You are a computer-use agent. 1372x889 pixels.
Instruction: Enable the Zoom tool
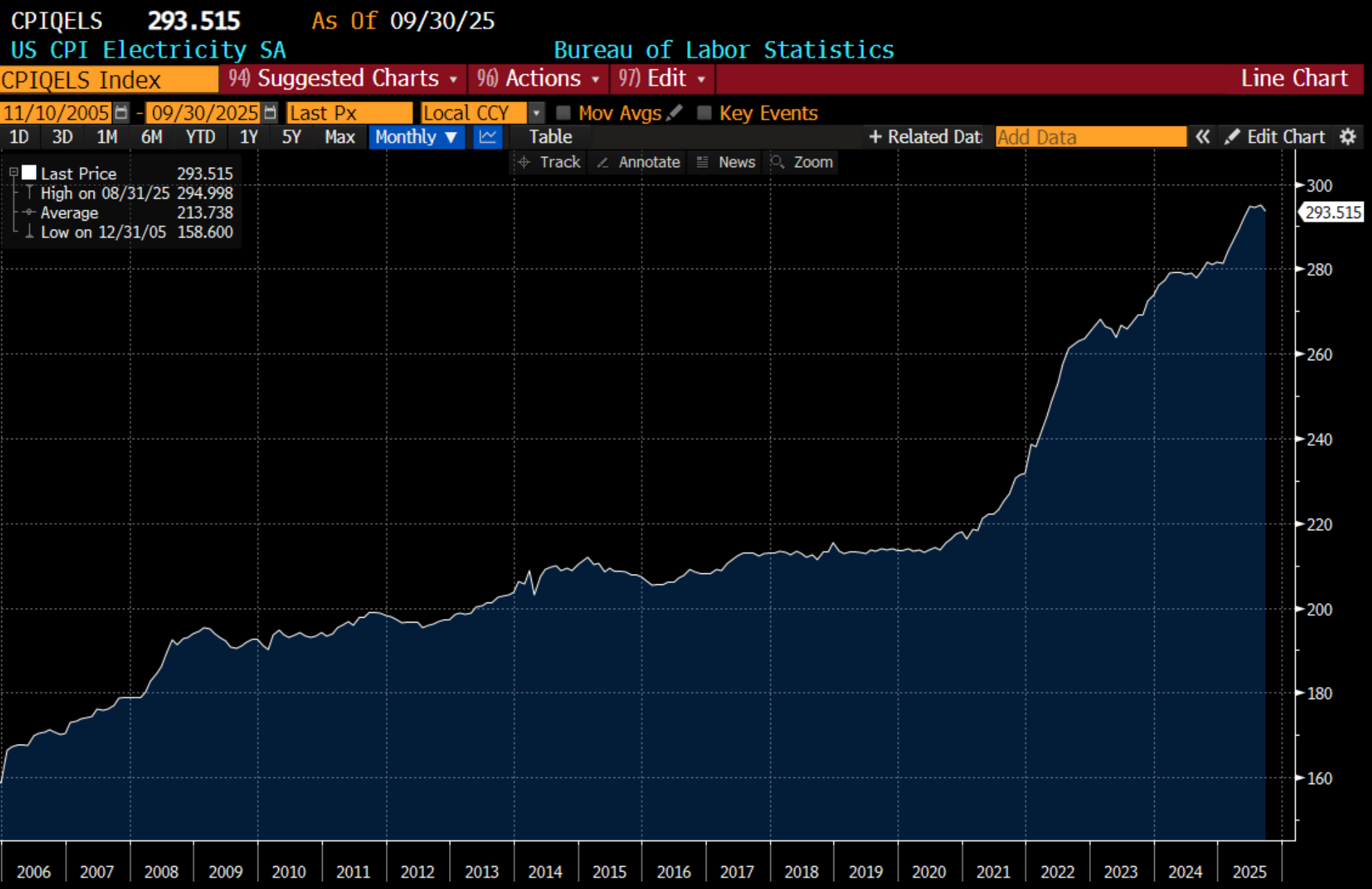click(802, 162)
